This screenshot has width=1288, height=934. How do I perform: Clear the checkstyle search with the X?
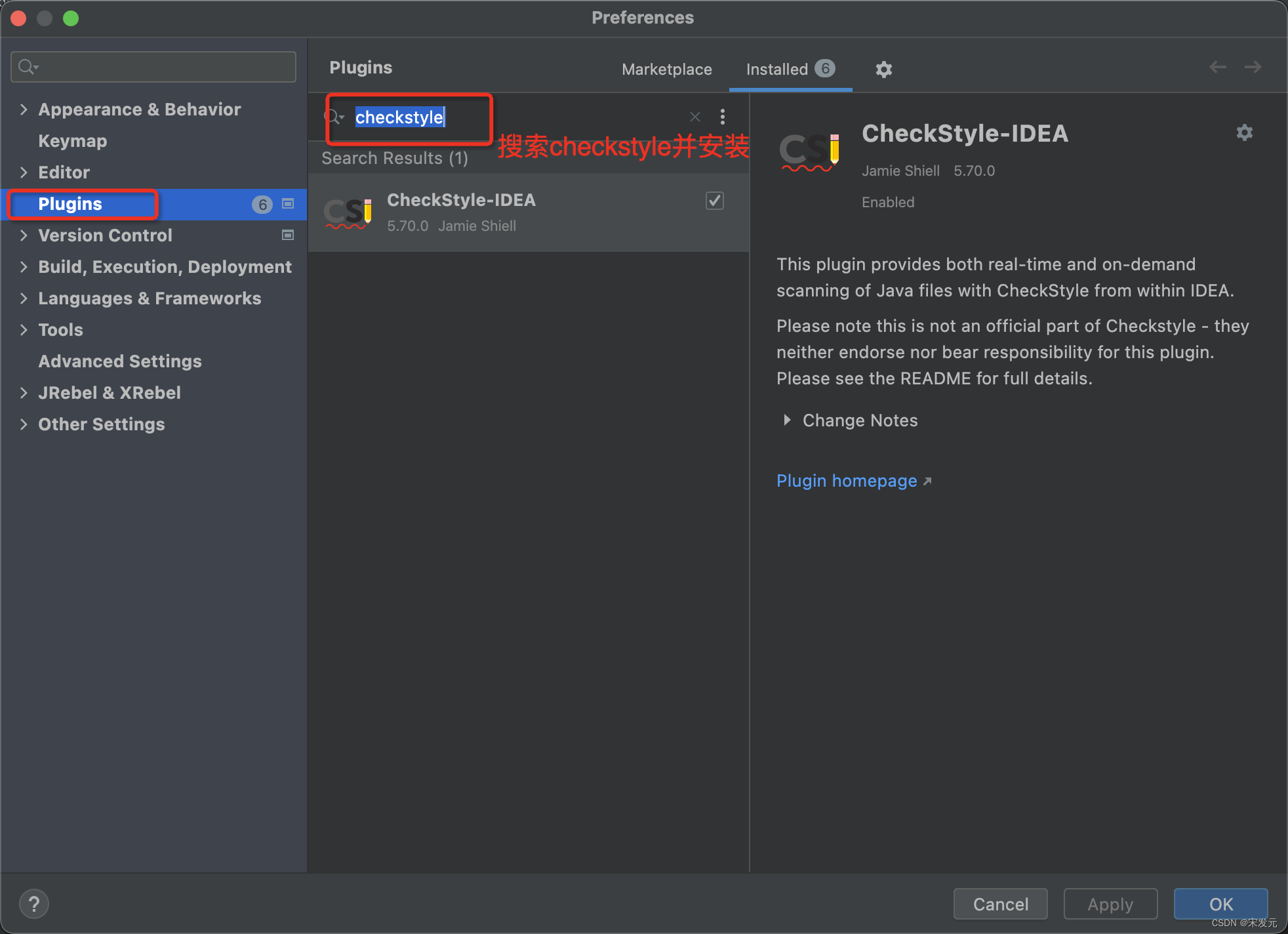coord(694,117)
